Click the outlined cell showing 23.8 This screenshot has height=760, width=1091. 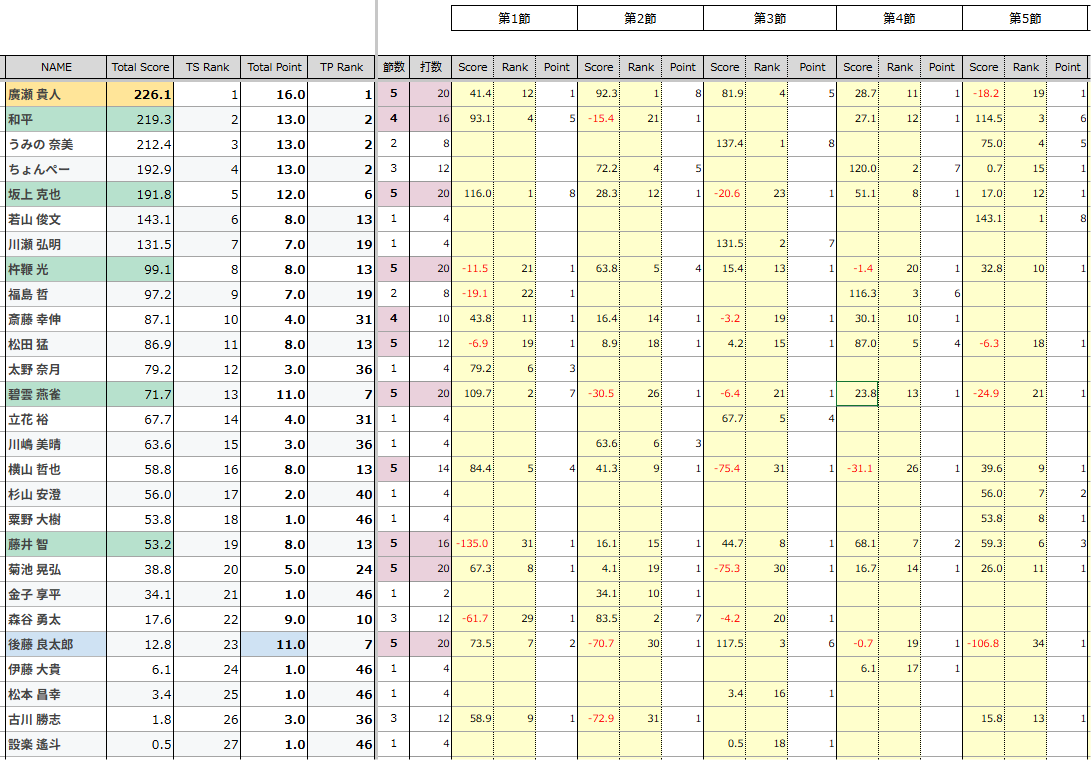pyautogui.click(x=857, y=395)
